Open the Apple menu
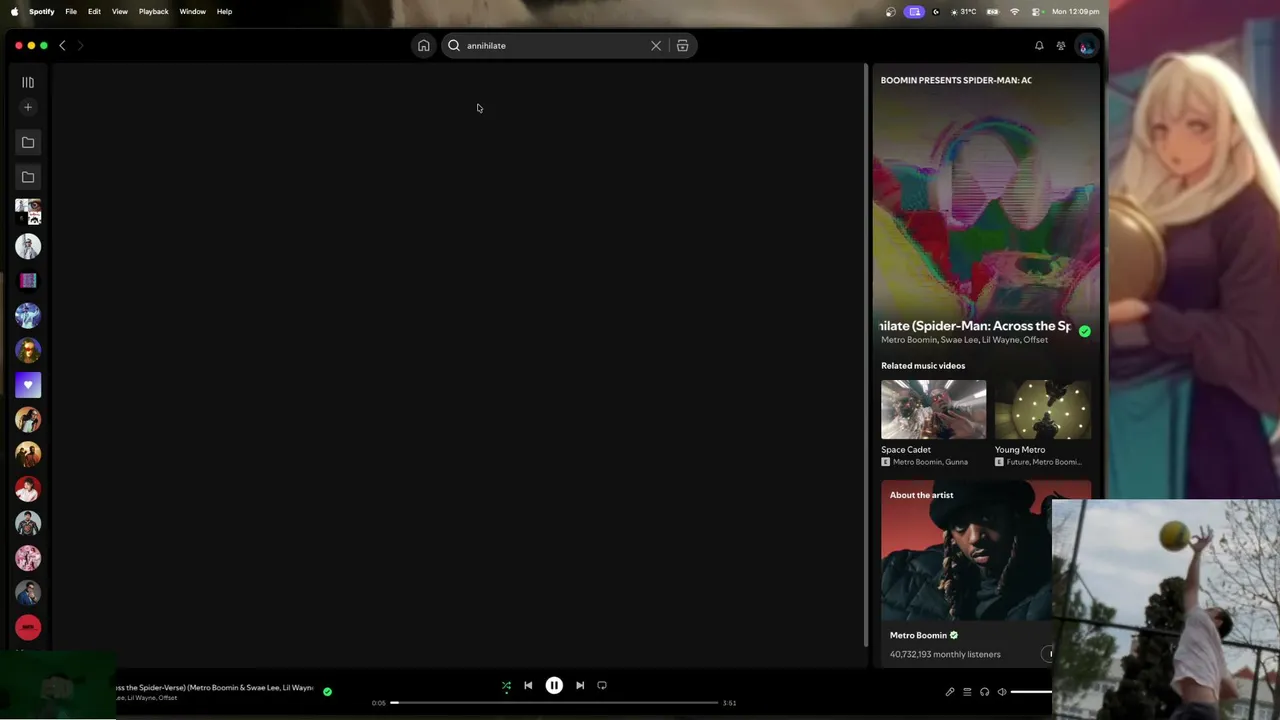 point(14,11)
